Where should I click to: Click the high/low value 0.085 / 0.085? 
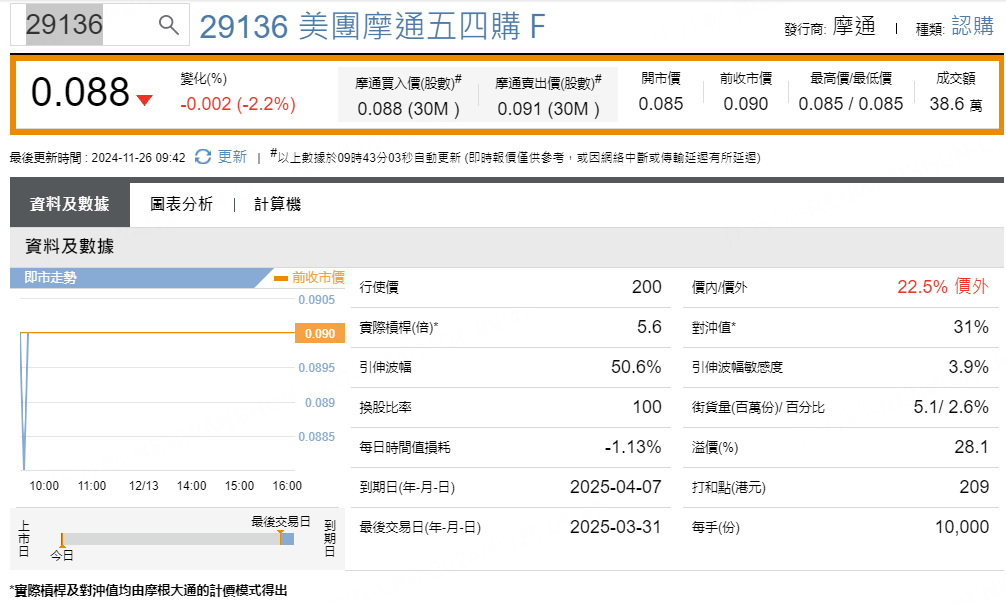(851, 104)
